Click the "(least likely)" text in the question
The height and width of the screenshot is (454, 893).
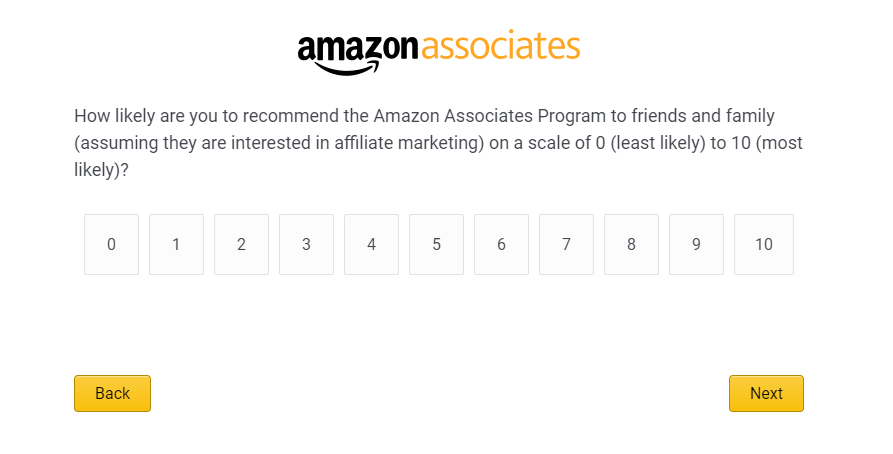tap(659, 143)
